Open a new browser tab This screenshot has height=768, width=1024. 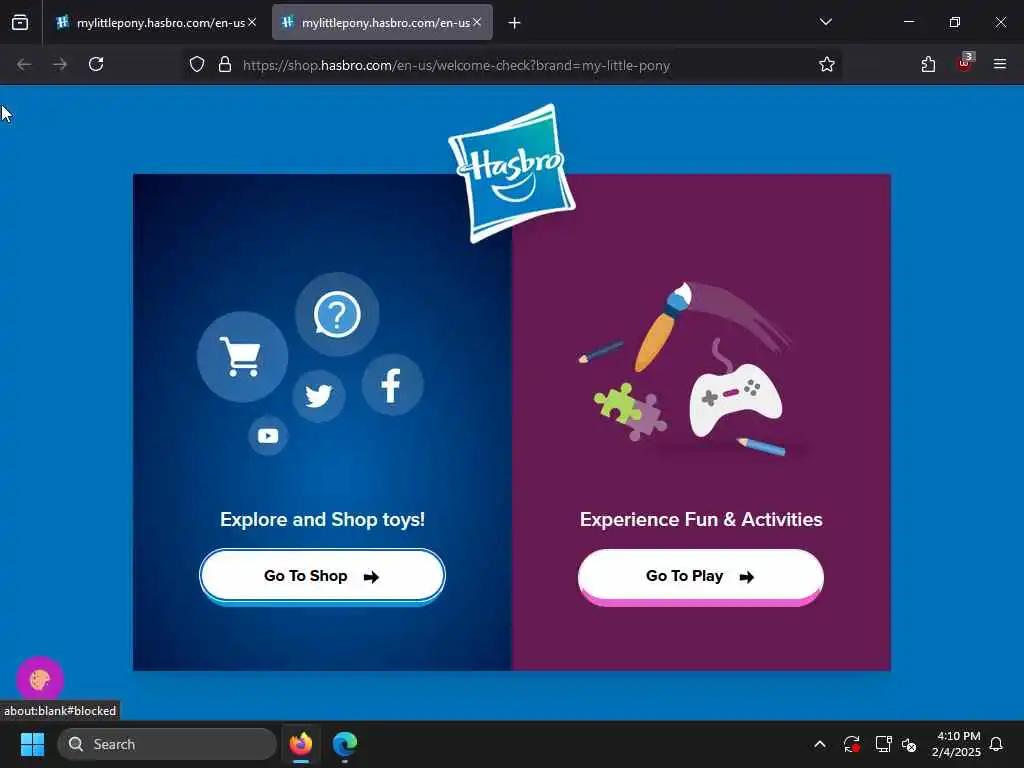(x=515, y=23)
